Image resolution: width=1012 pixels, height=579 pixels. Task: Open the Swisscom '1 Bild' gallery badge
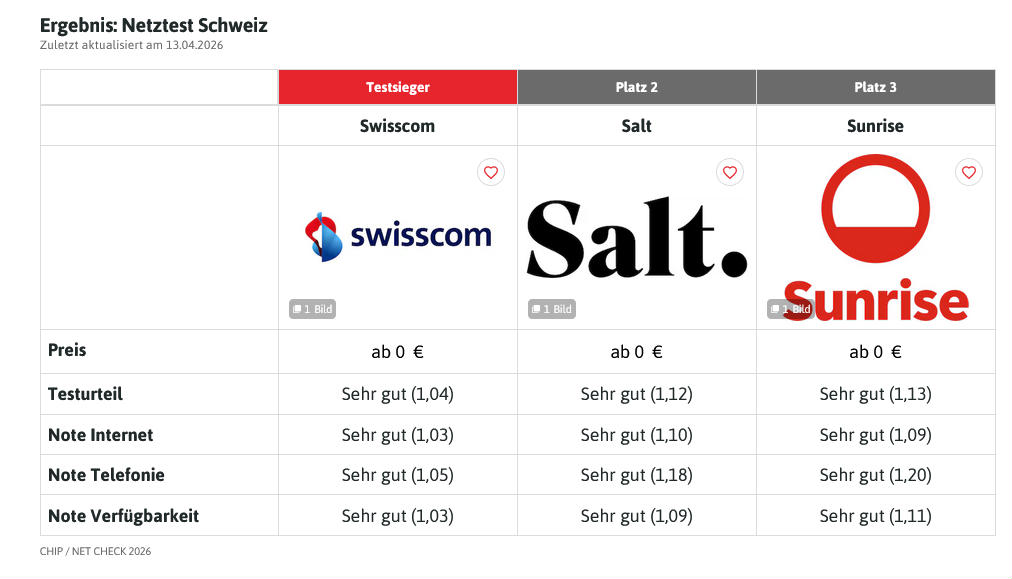coord(312,309)
